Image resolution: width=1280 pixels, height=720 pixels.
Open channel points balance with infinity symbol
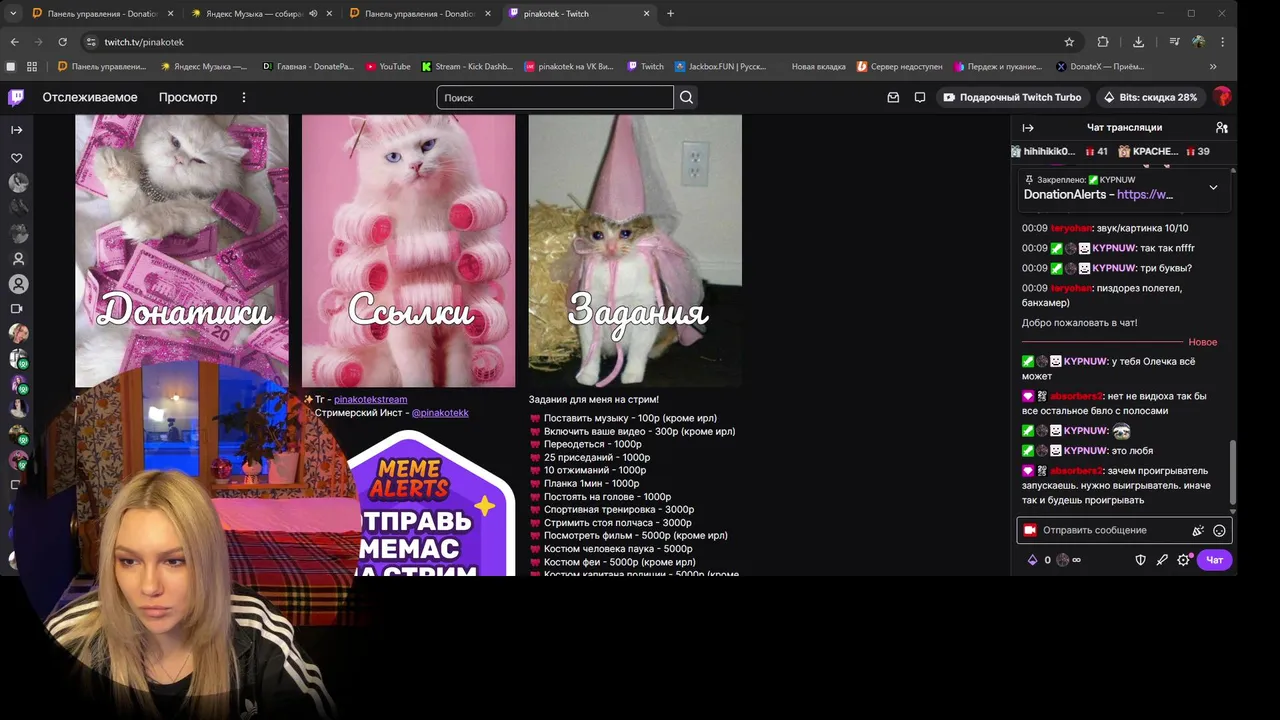pyautogui.click(x=1069, y=560)
